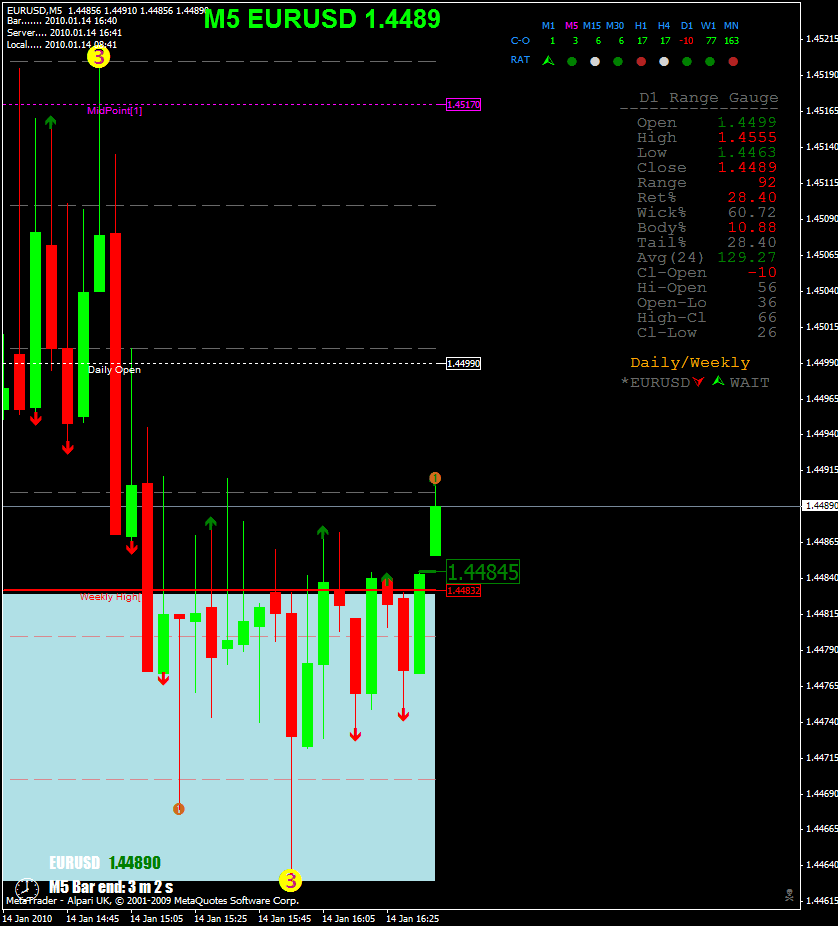The height and width of the screenshot is (926, 838).
Task: Click the green up arrow left of WAIT
Action: pos(718,381)
